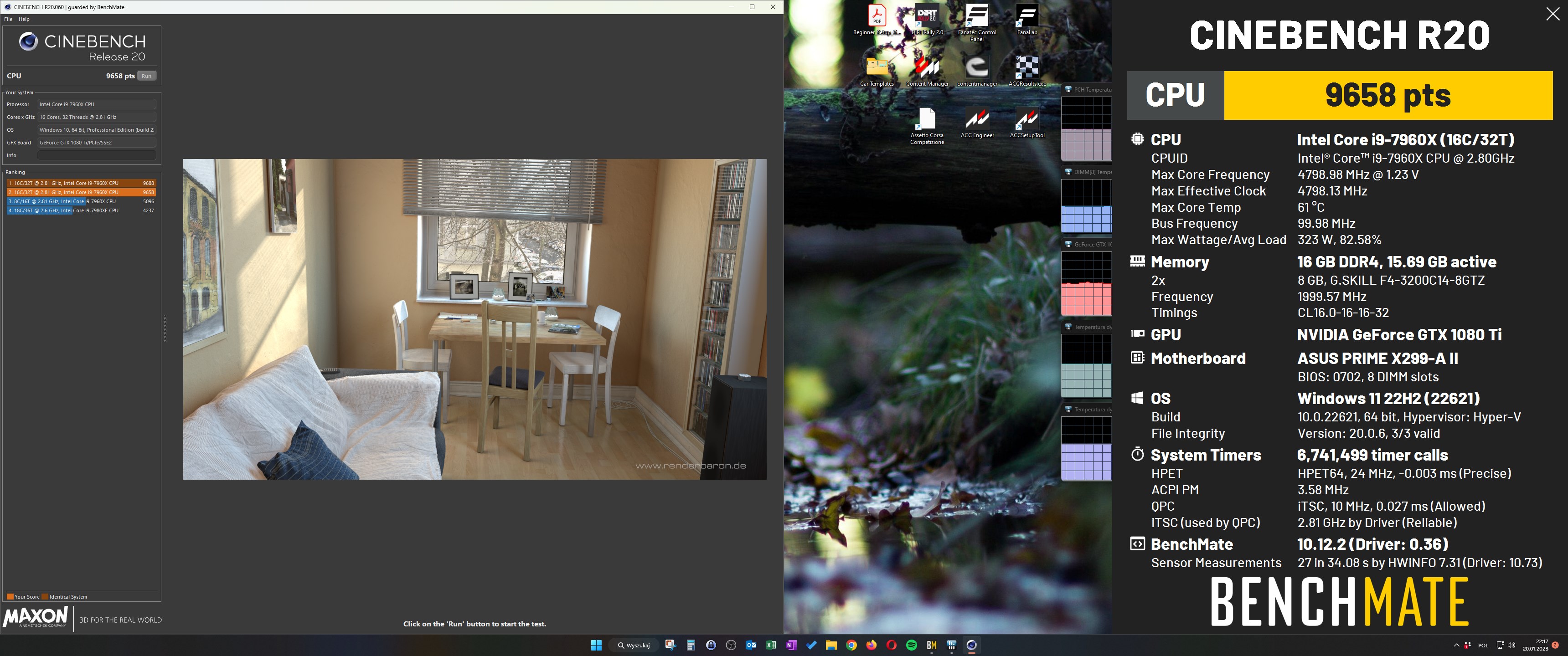1568x656 pixels.
Task: Select ranking row 1 with score 9688
Action: (x=81, y=183)
